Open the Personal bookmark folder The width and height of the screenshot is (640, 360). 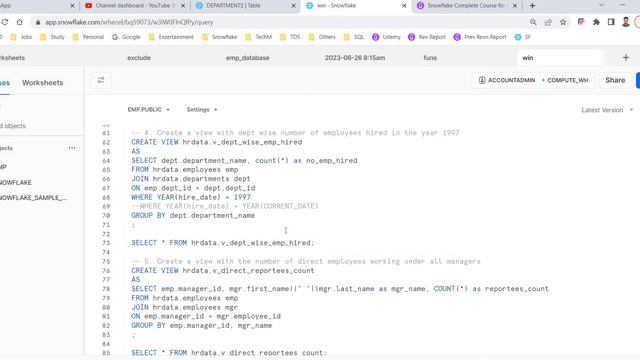pyautogui.click(x=88, y=37)
